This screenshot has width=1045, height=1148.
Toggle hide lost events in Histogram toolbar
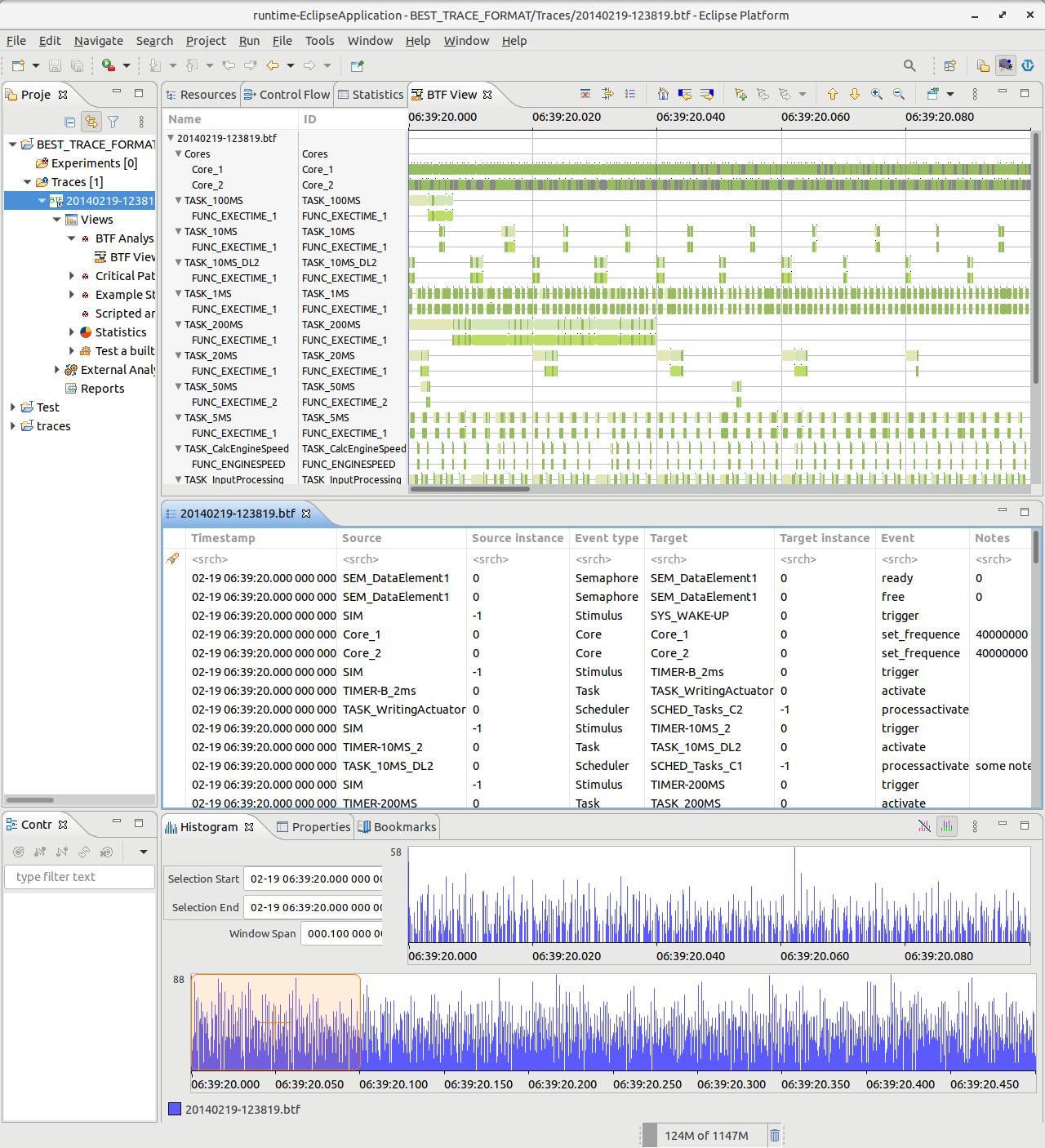pyautogui.click(x=924, y=827)
